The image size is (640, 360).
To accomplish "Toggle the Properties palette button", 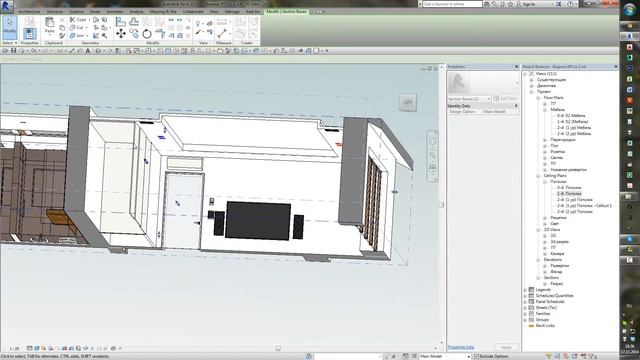I will (x=29, y=33).
